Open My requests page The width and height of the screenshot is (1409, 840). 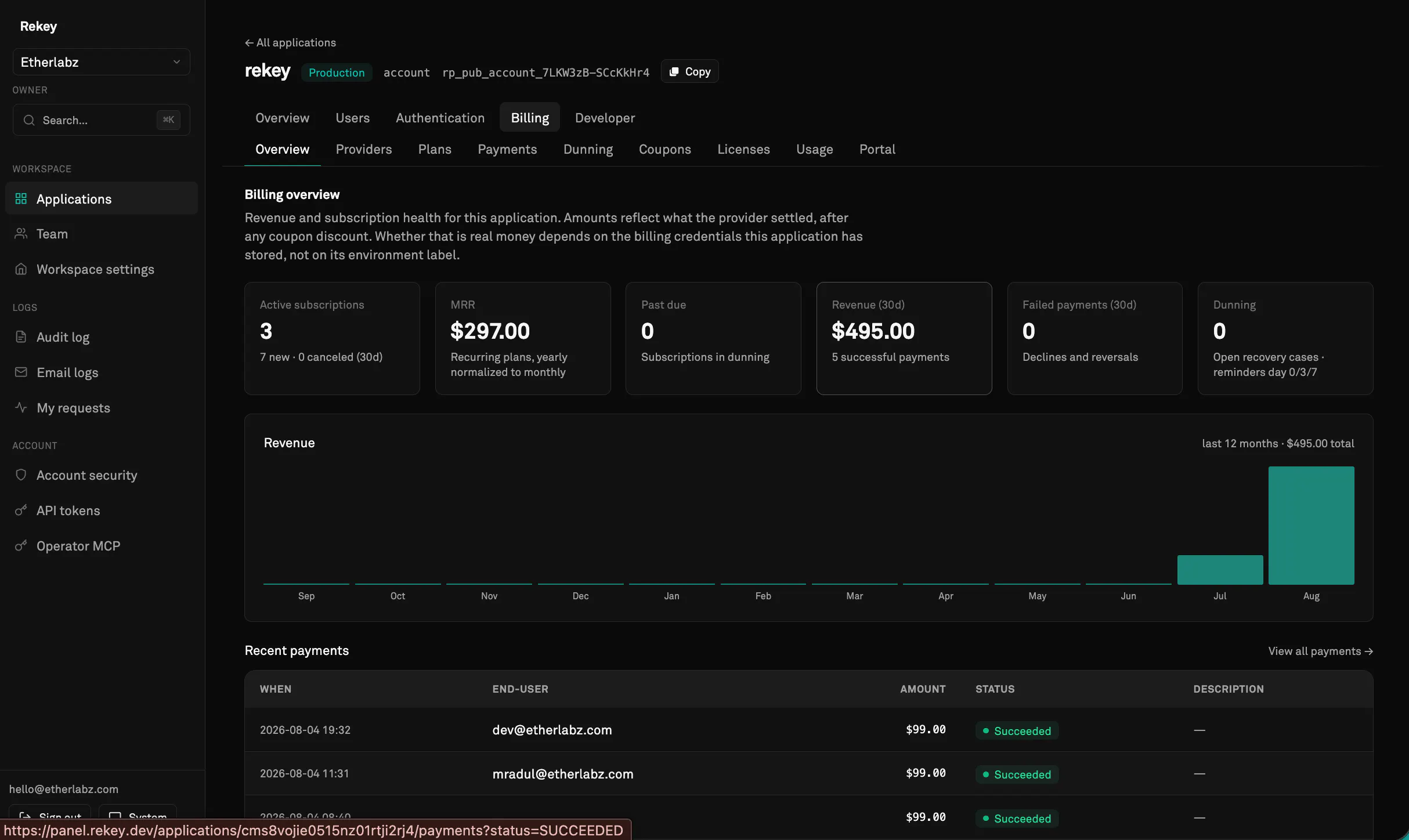pyautogui.click(x=102, y=407)
